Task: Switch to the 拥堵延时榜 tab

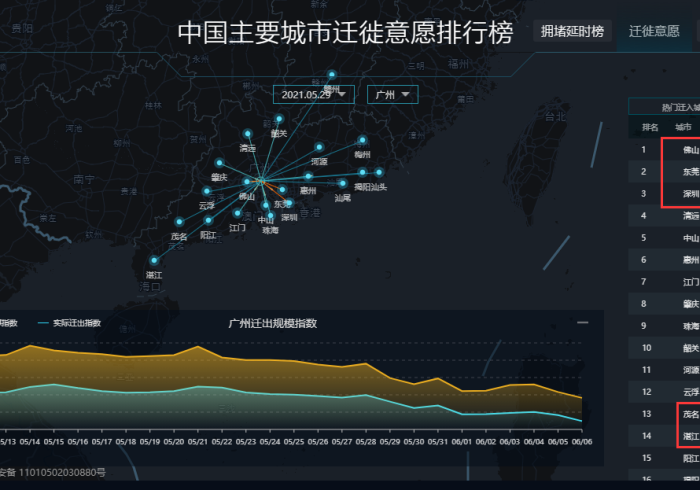Action: click(x=572, y=31)
